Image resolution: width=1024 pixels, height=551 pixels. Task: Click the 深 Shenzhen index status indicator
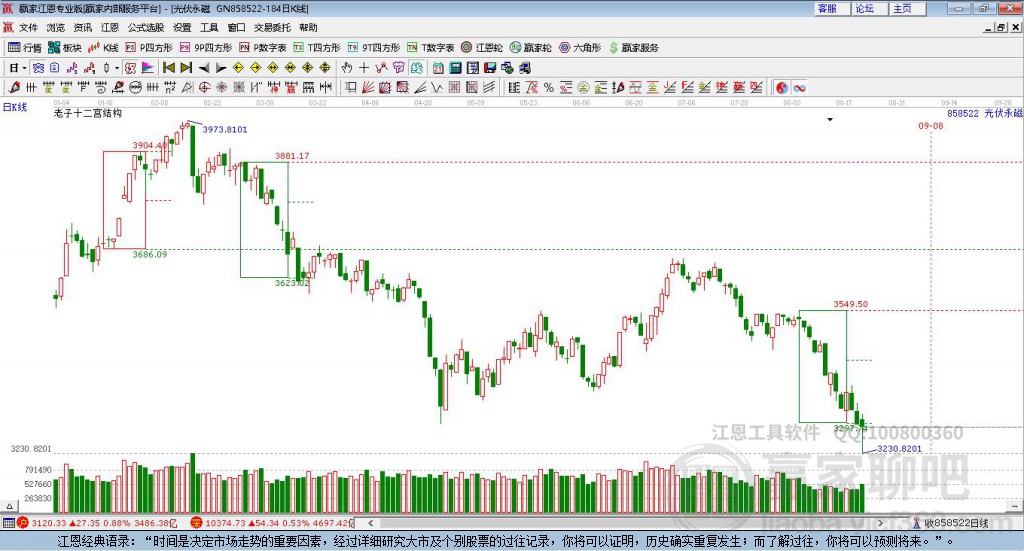[197, 523]
